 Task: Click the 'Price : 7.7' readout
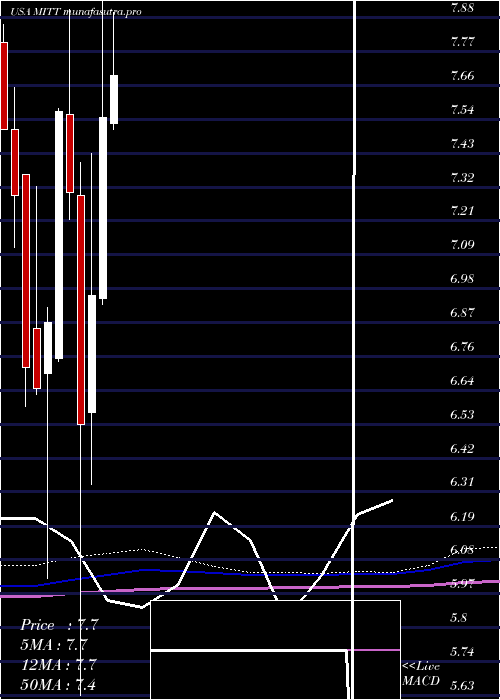tap(59, 625)
